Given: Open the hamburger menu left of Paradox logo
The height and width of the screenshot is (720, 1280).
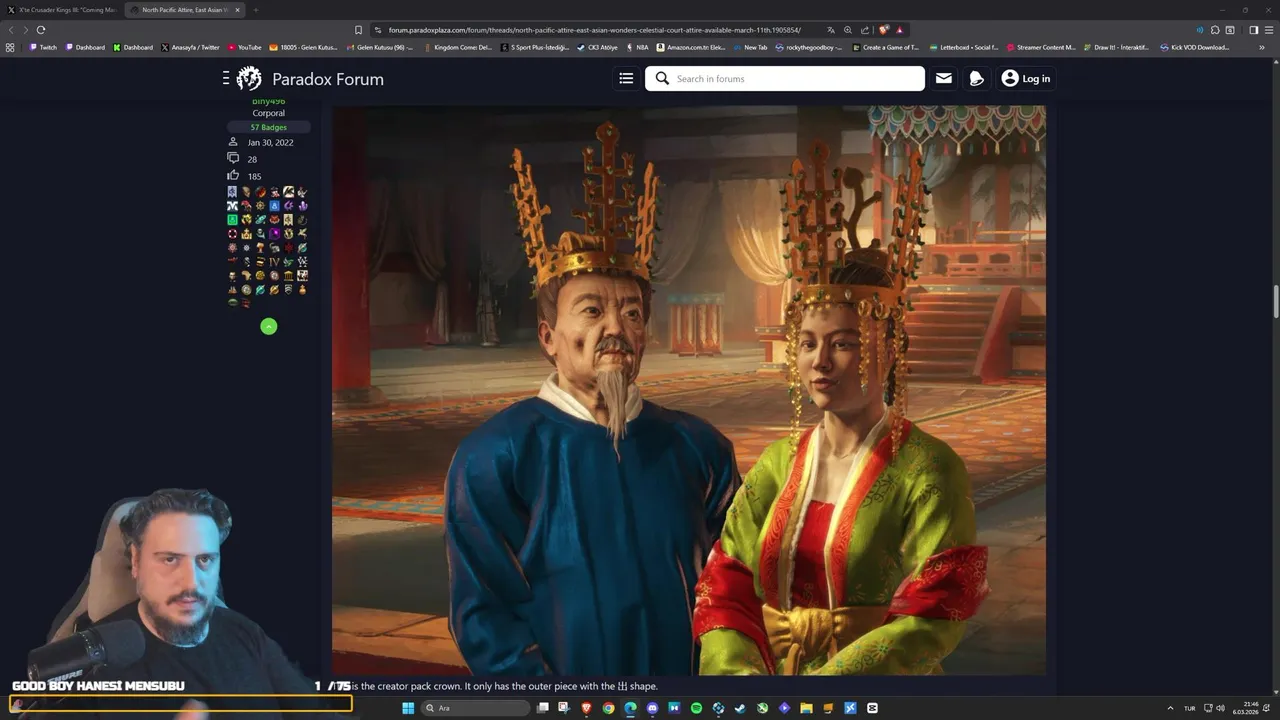Looking at the screenshot, I should tap(226, 78).
